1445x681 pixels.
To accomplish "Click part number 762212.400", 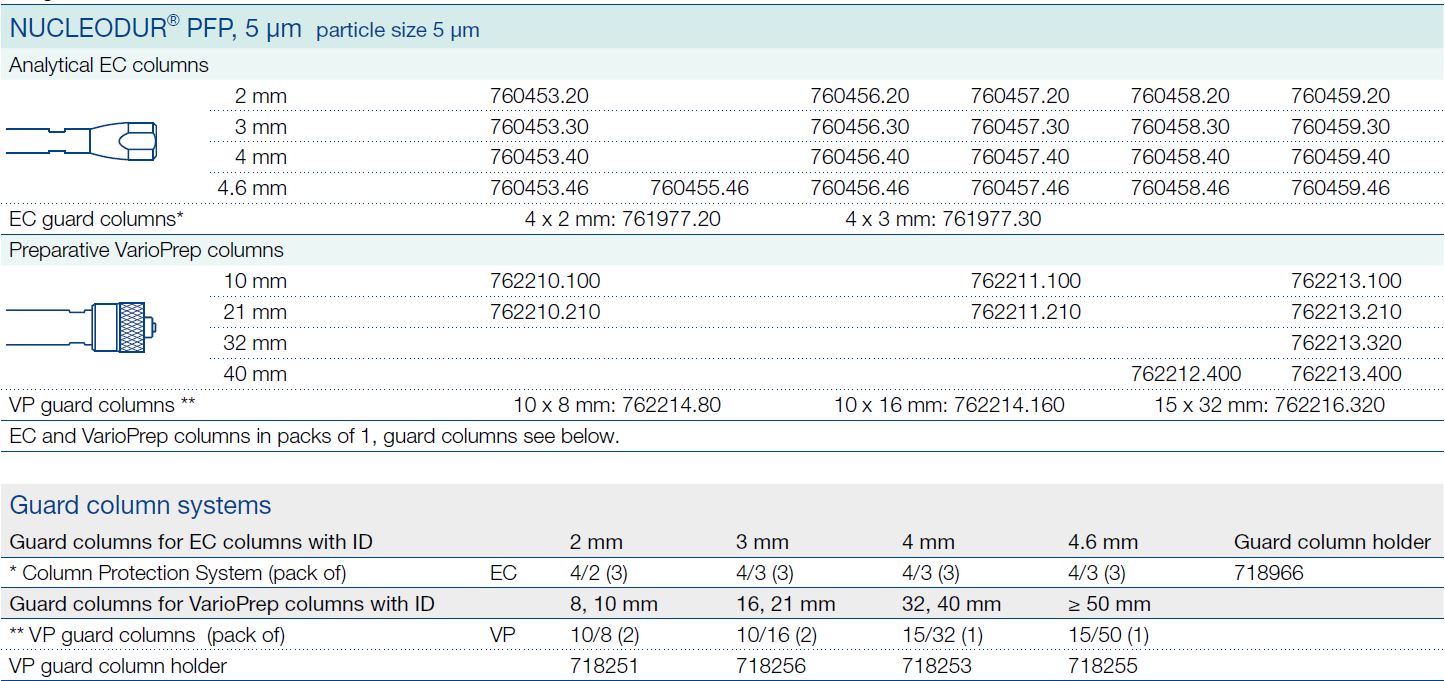I will coord(1185,374).
